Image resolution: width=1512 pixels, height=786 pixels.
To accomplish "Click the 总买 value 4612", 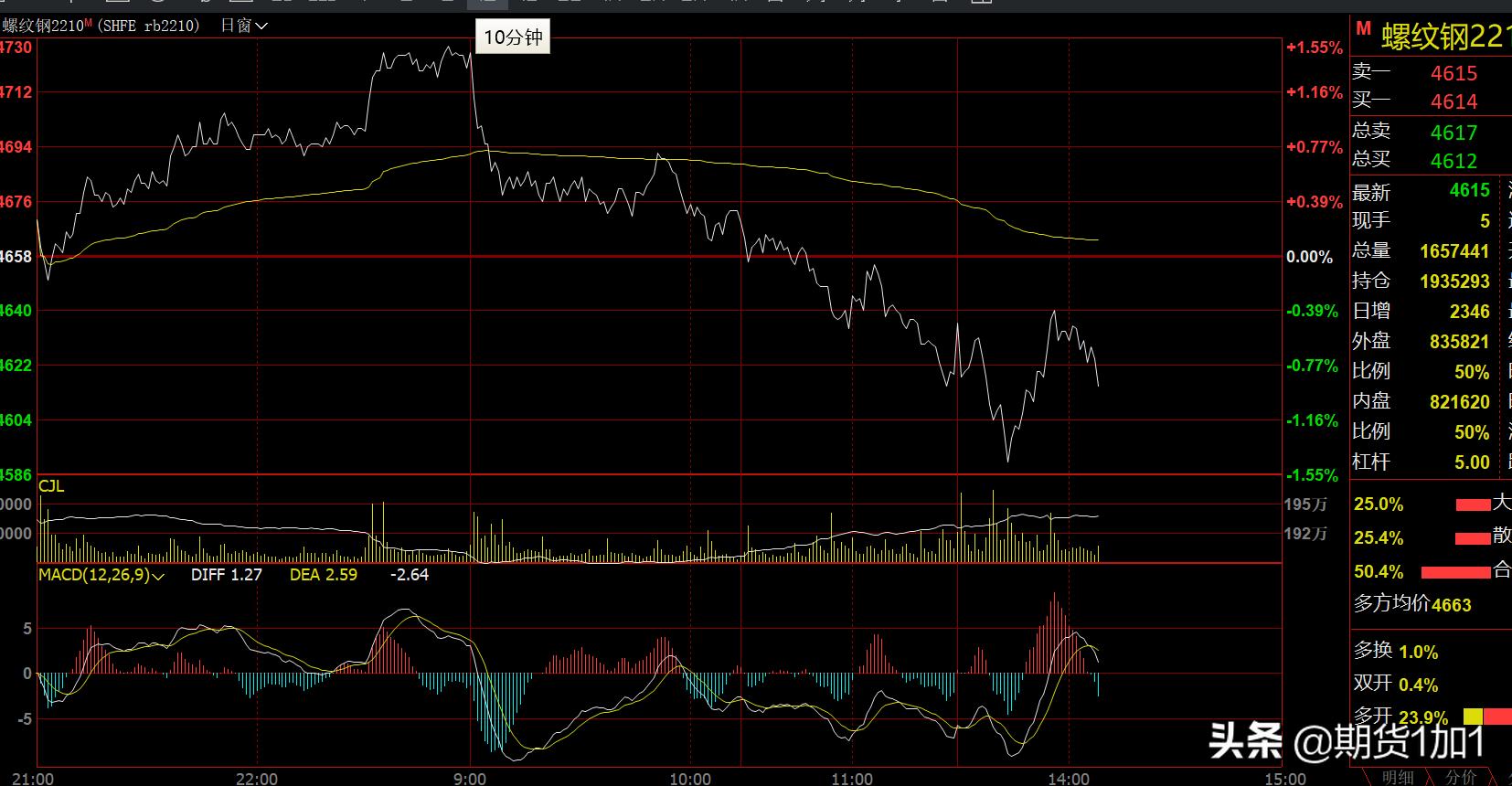I will [x=1453, y=161].
